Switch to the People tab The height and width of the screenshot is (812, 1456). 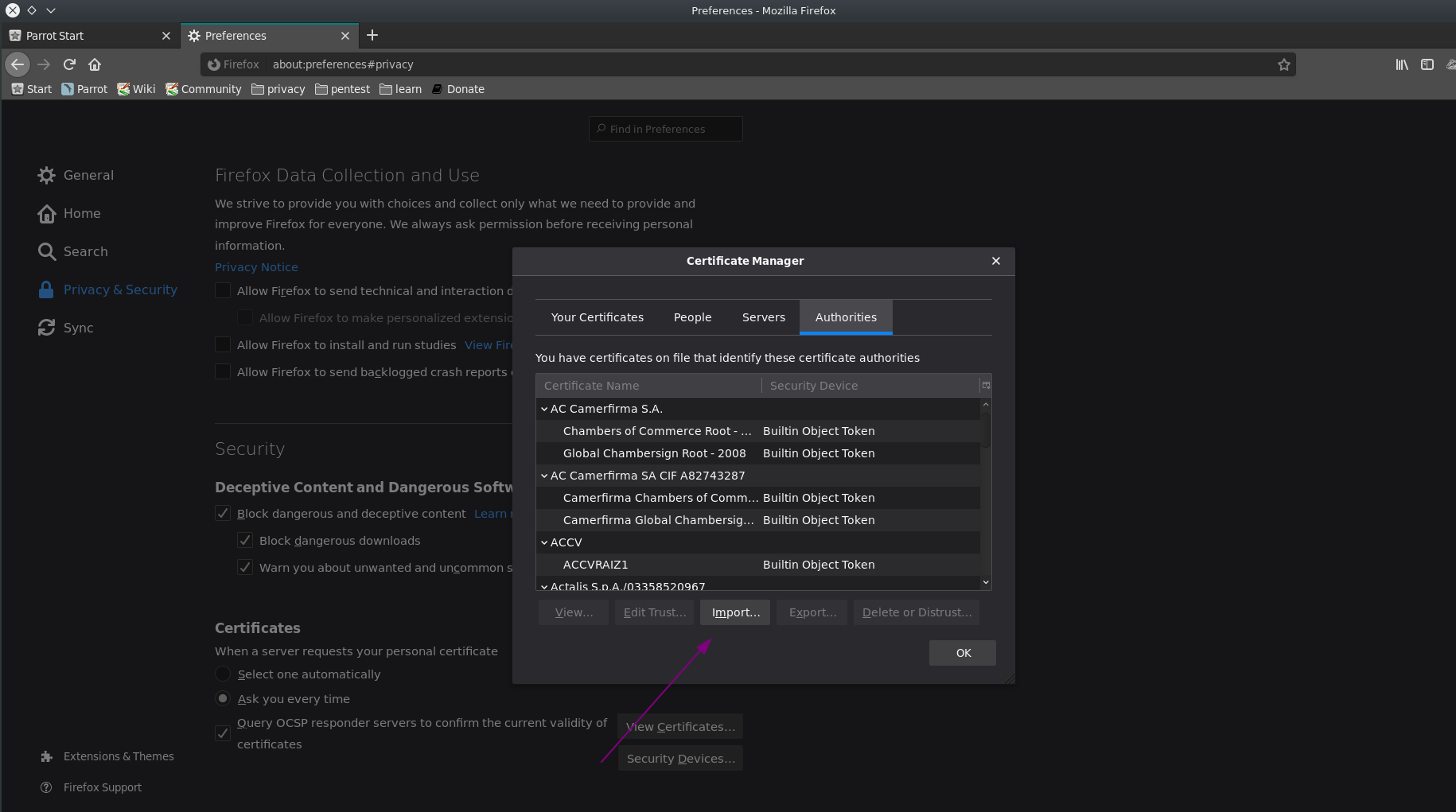(x=692, y=317)
